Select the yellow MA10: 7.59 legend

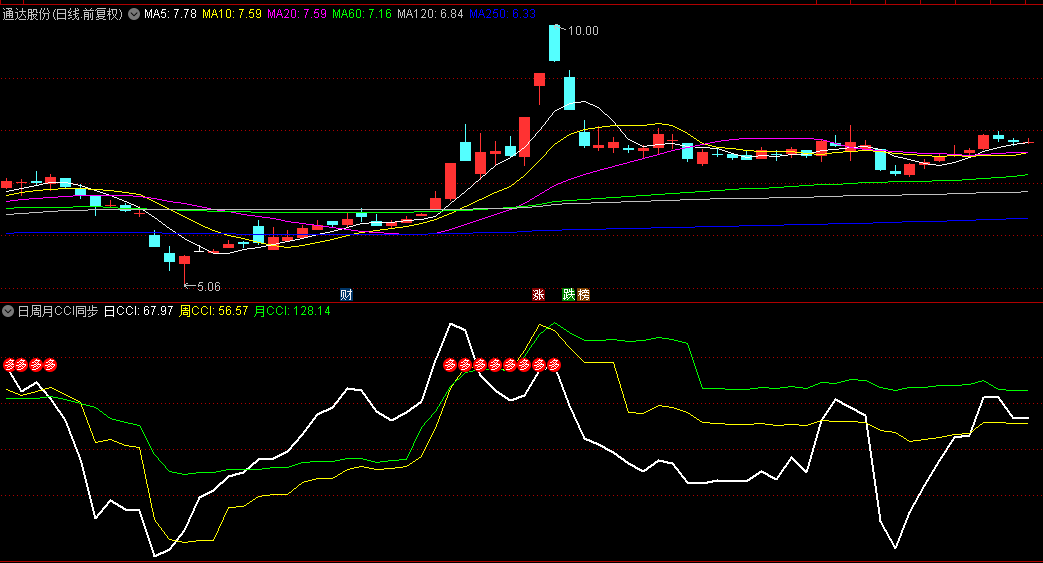(x=232, y=15)
